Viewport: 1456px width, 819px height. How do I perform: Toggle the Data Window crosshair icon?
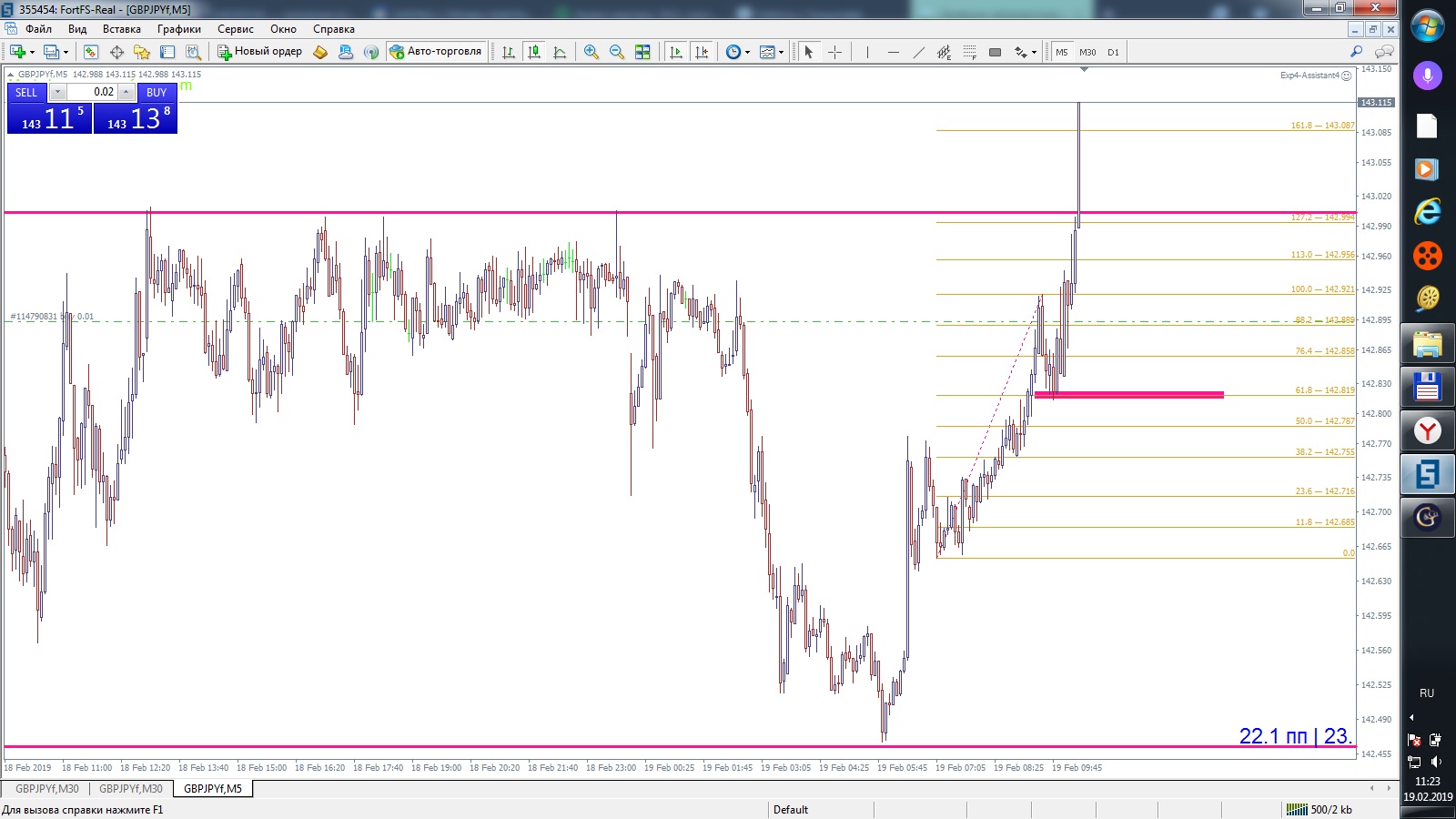[116, 52]
